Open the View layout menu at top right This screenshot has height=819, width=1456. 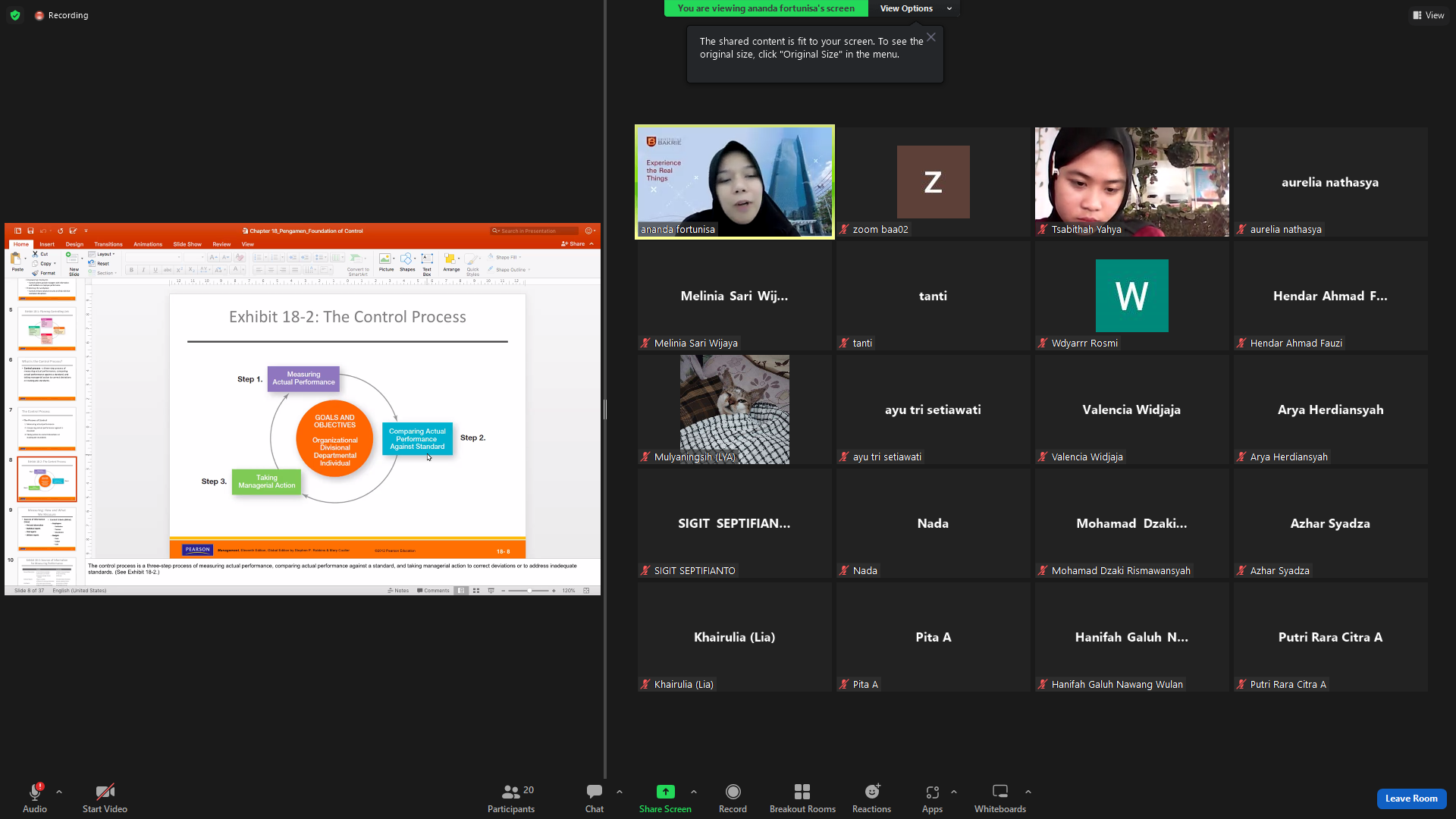click(x=1429, y=15)
